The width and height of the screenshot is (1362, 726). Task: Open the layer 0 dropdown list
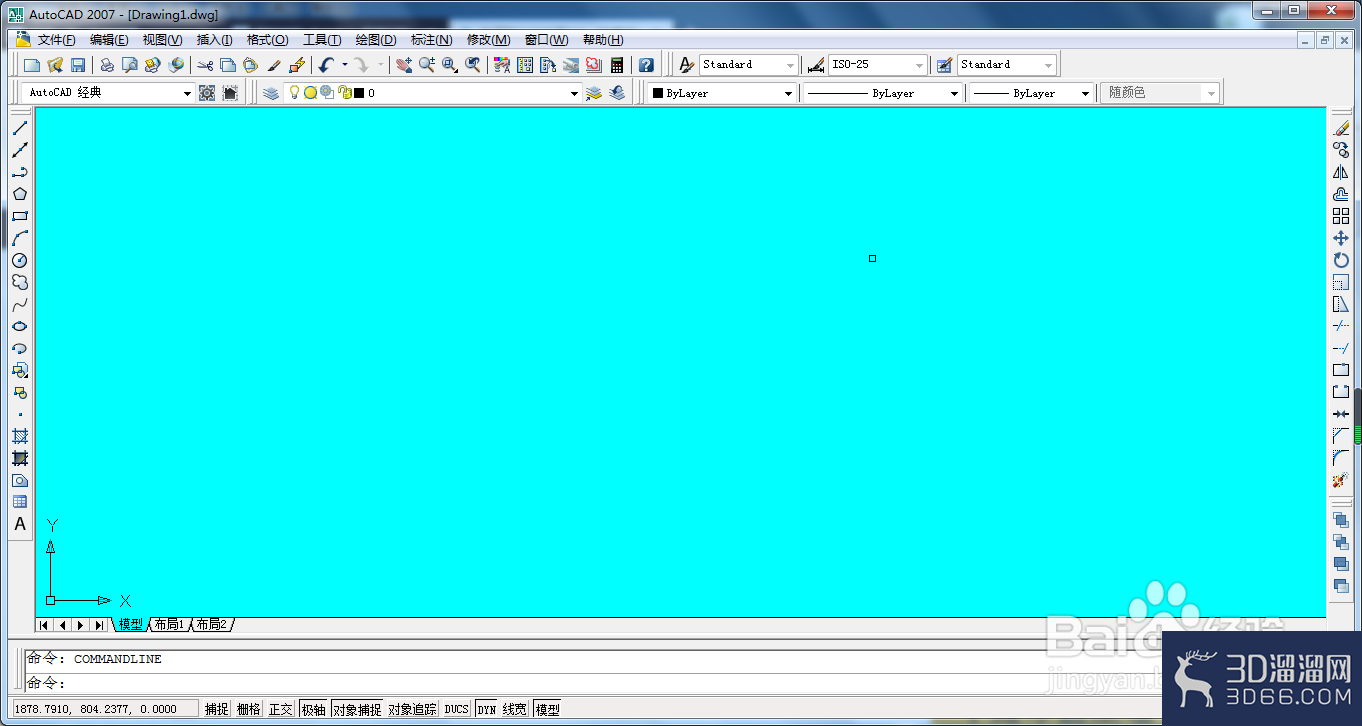point(574,93)
